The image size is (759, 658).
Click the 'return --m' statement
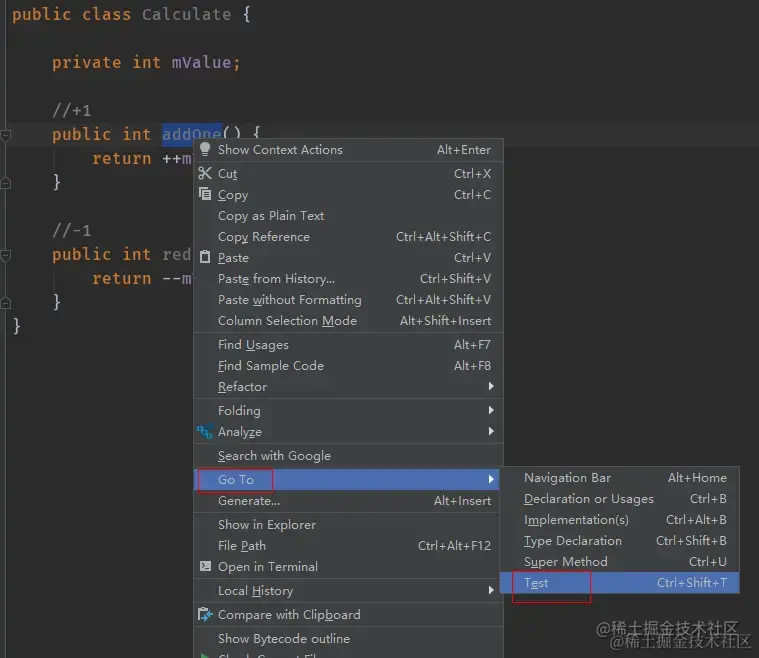click(142, 278)
